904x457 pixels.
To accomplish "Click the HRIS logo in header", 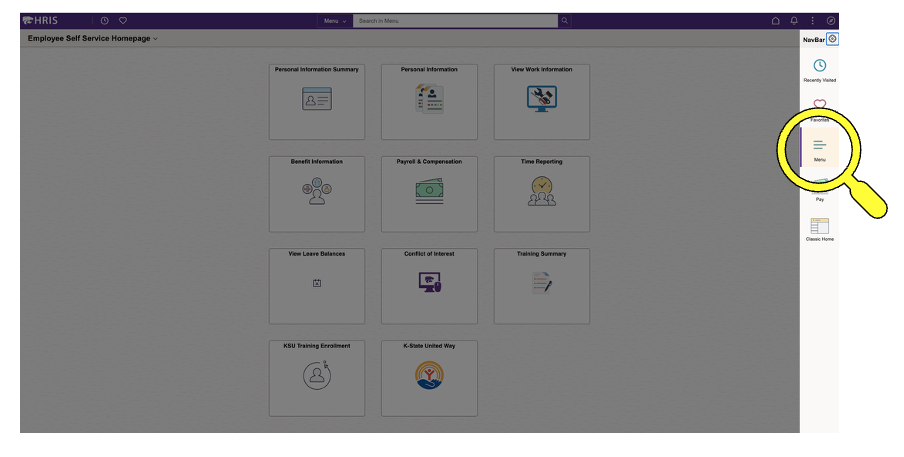I will (x=40, y=21).
